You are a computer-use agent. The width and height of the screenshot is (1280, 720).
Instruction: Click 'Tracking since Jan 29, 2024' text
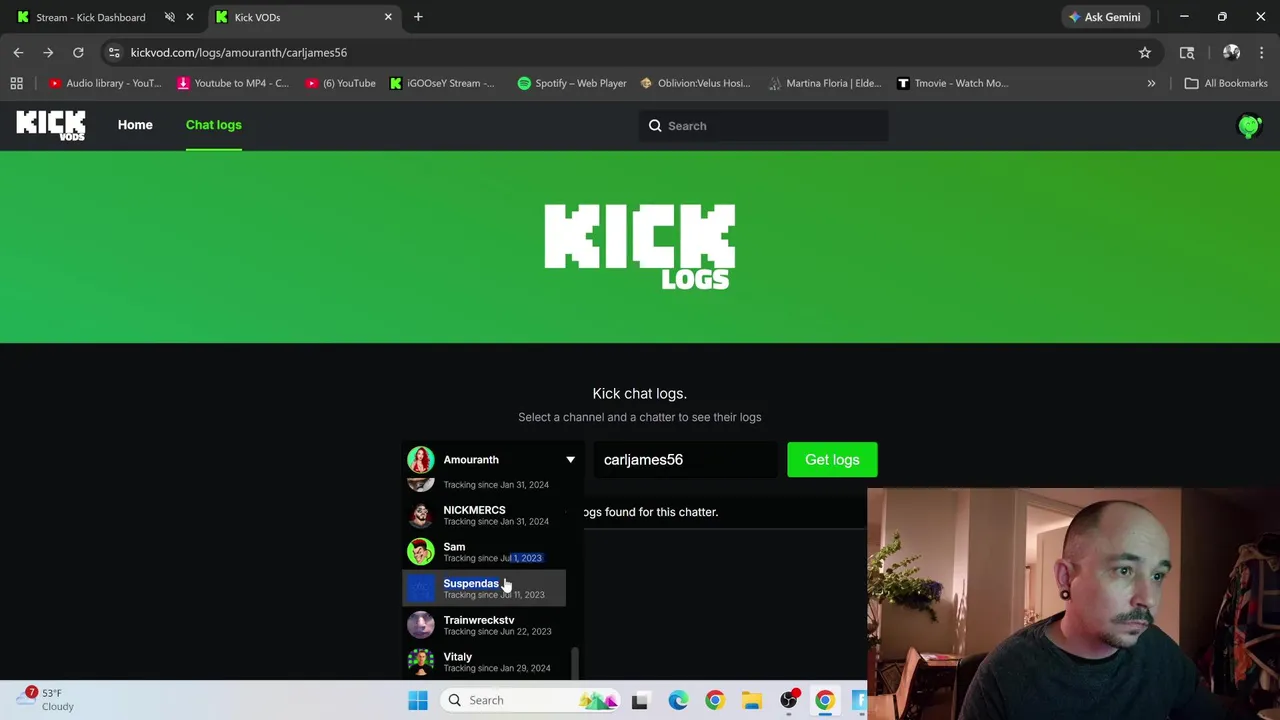(497, 668)
